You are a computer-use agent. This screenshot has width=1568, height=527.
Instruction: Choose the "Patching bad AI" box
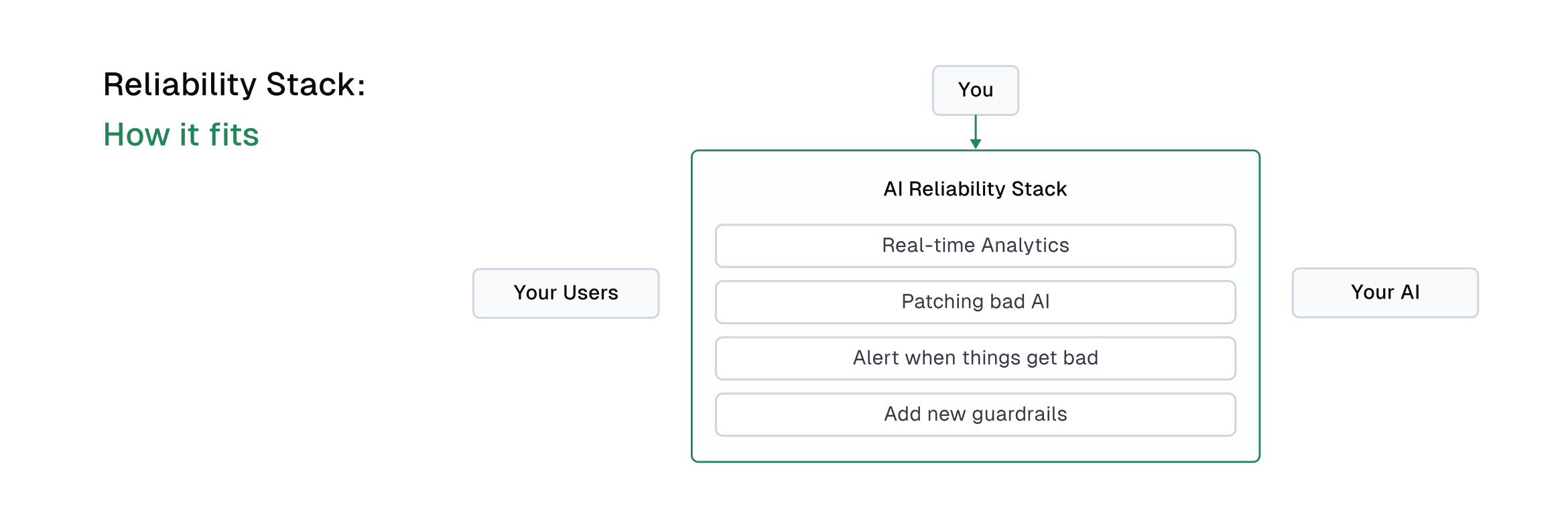coord(975,302)
